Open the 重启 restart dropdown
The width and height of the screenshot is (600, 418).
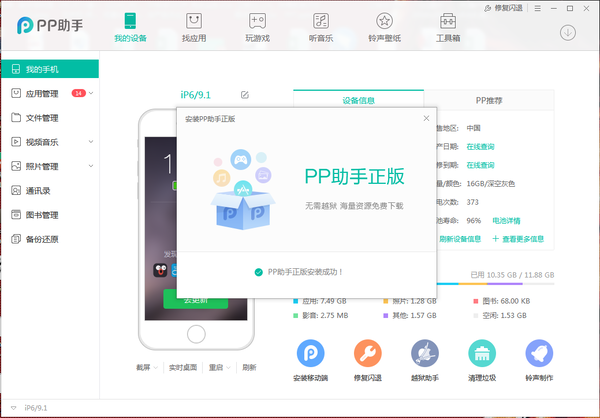pos(219,367)
